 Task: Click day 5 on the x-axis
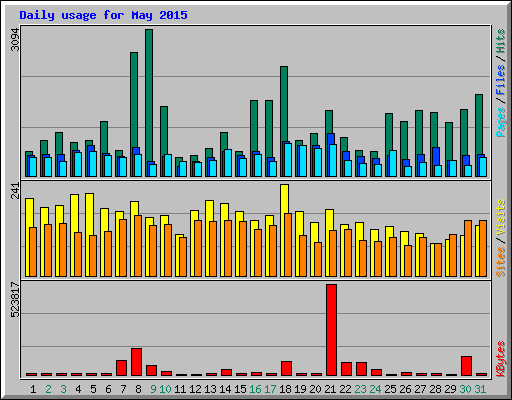(x=93, y=389)
